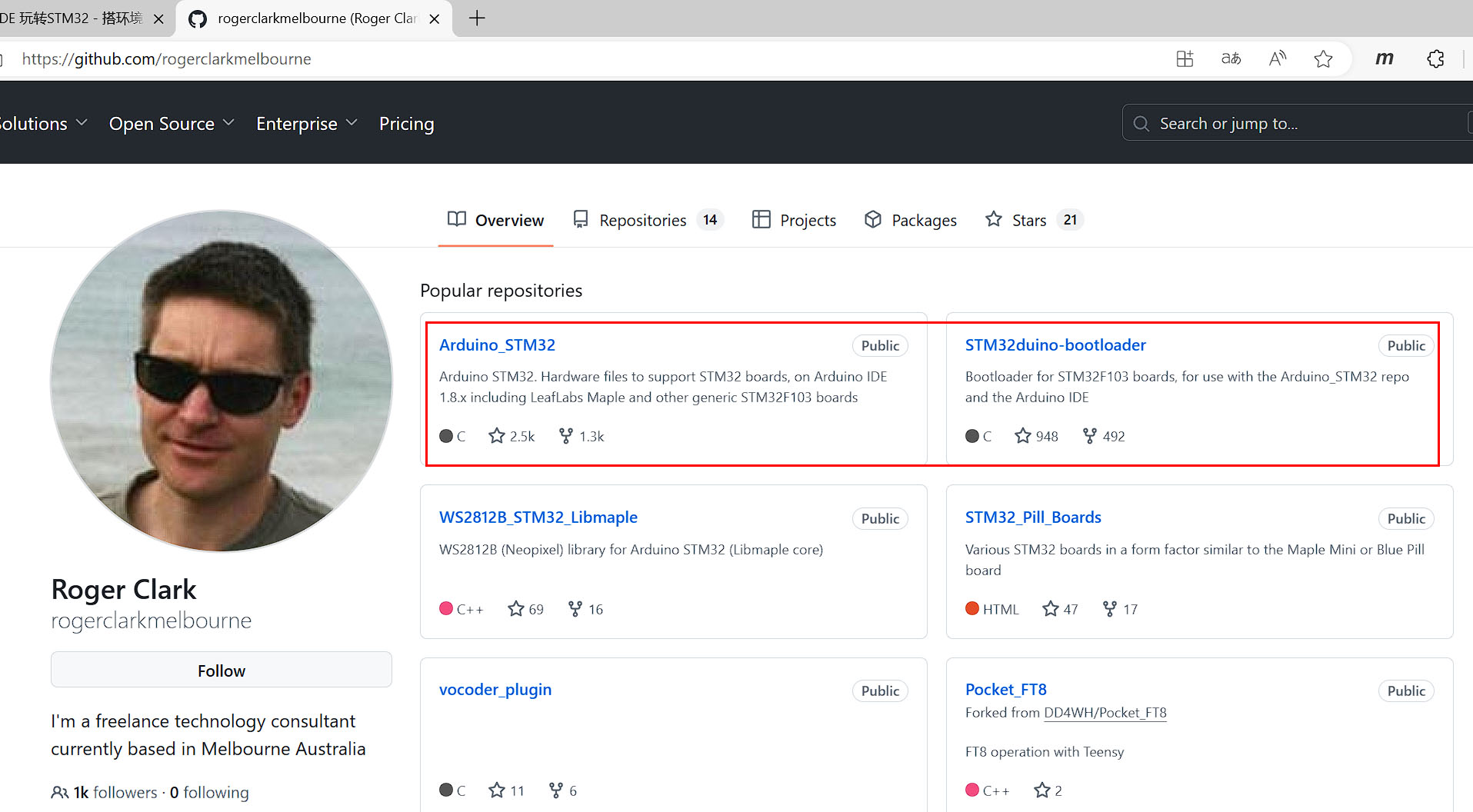Click the star icon of STM32duino-bootloader
The height and width of the screenshot is (812, 1473).
point(1023,436)
